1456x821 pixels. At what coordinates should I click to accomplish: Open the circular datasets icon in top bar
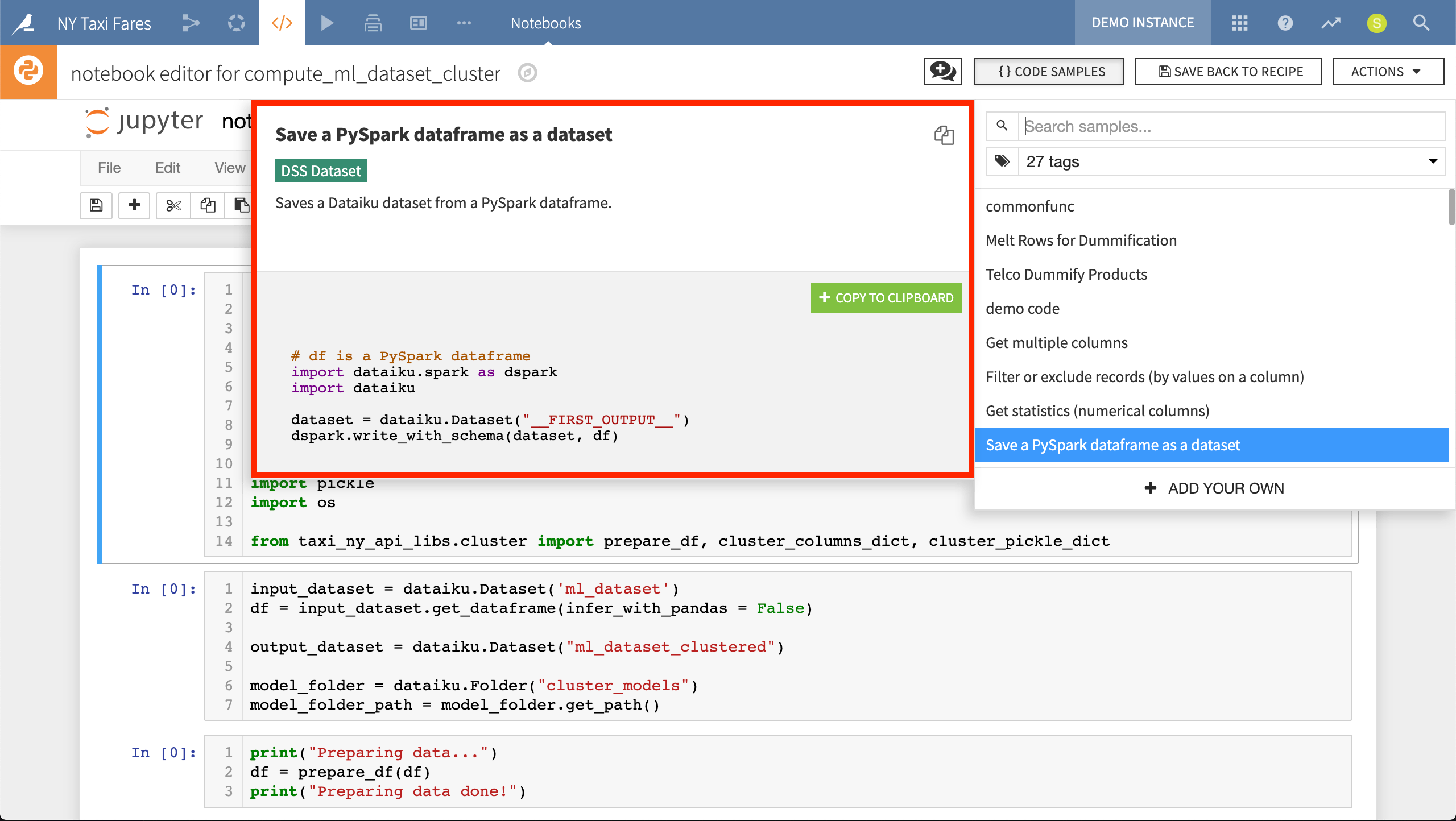236,23
